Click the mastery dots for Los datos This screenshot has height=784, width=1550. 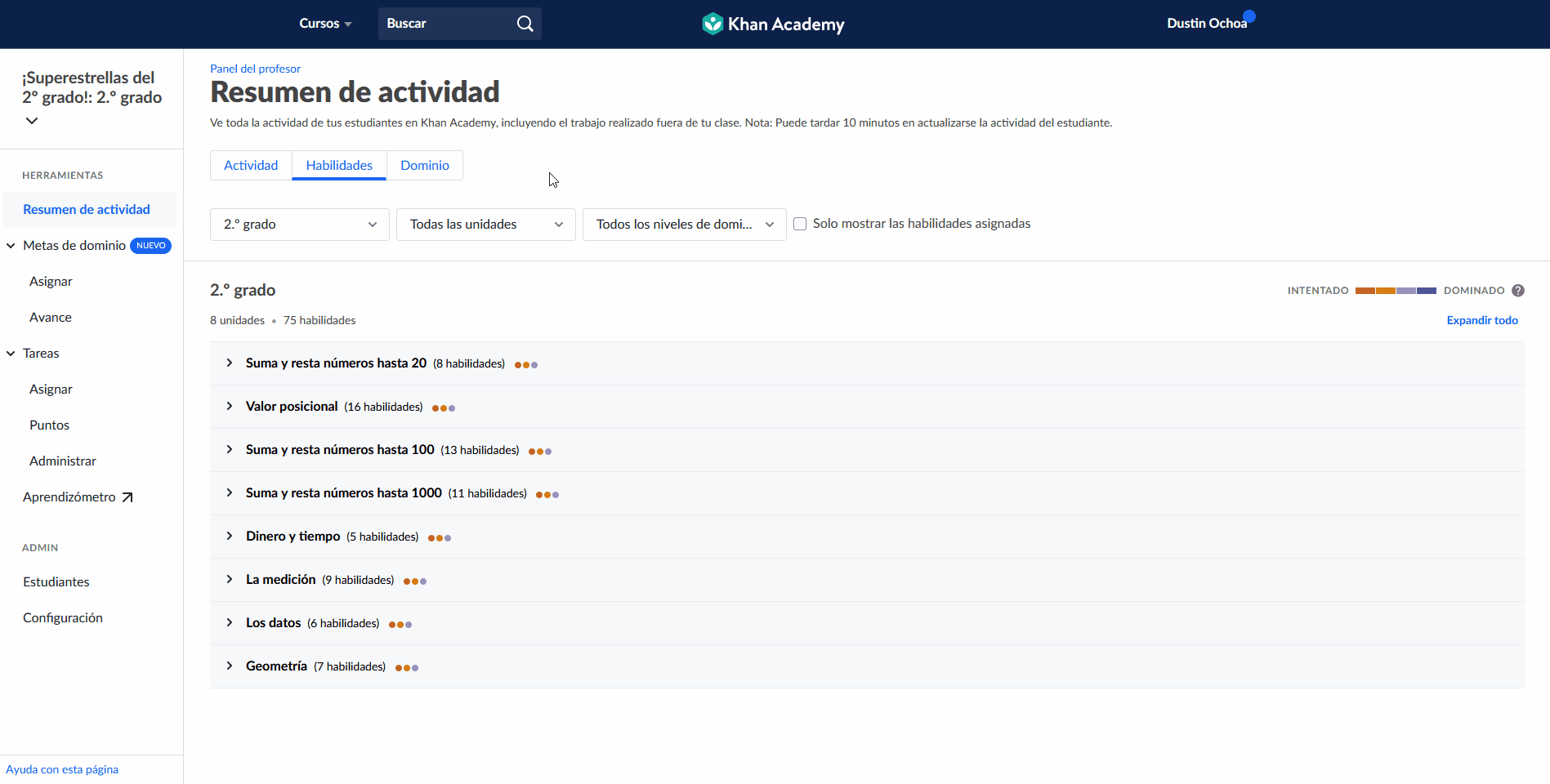coord(400,625)
